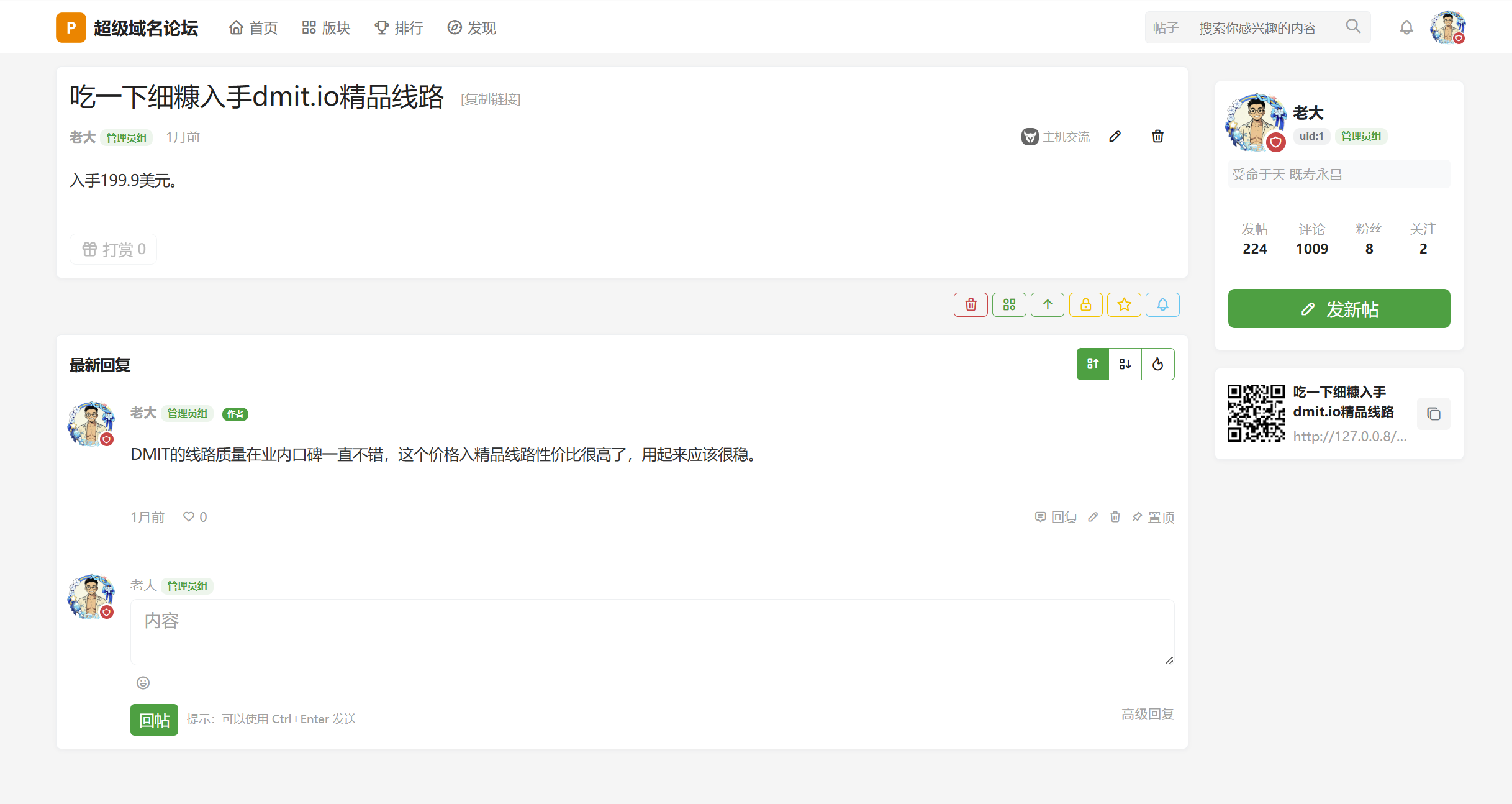Image resolution: width=1512 pixels, height=804 pixels.
Task: Open the 主机交流 category link
Action: pyautogui.click(x=1056, y=137)
